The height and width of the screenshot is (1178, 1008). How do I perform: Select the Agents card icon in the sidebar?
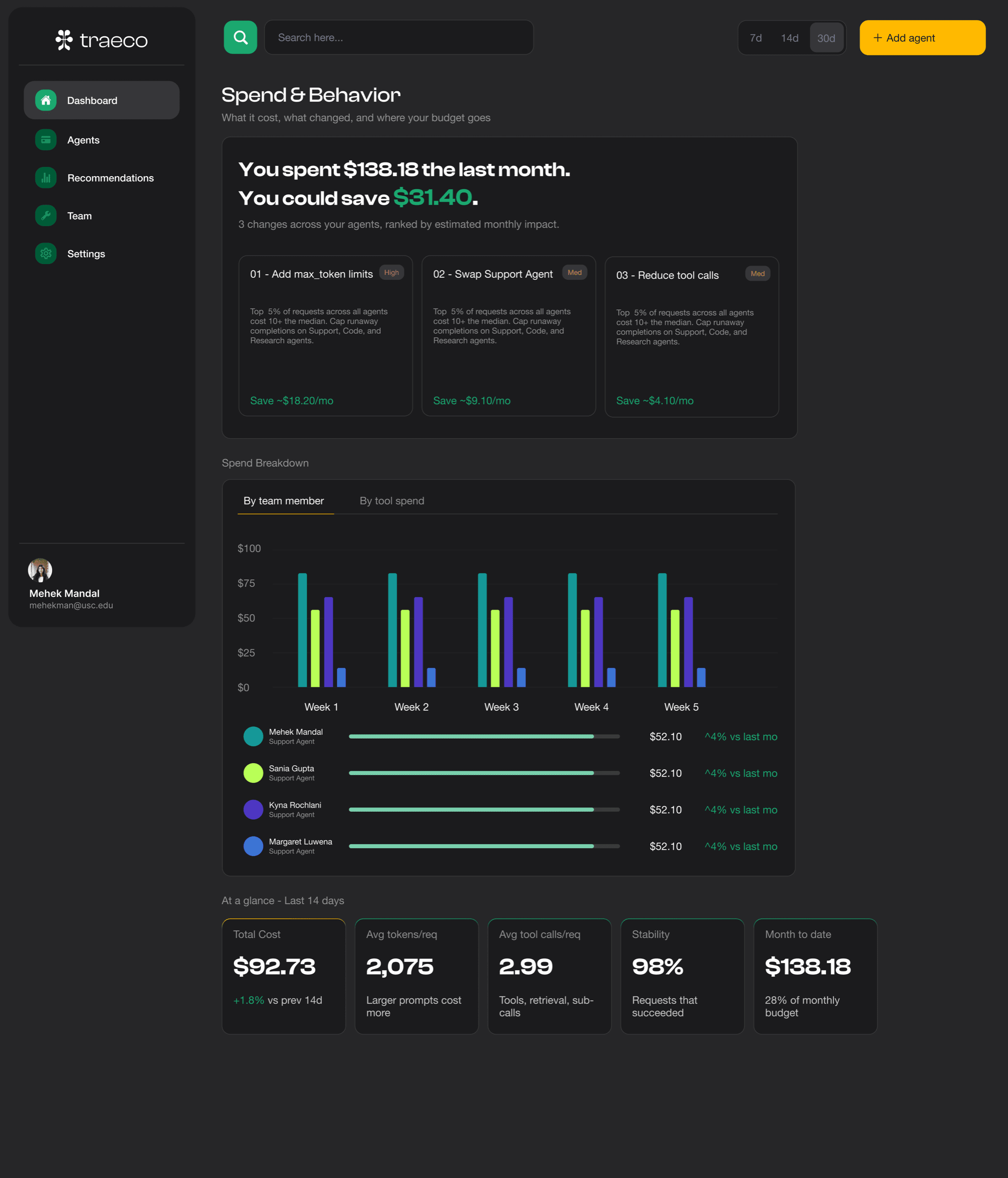point(46,139)
